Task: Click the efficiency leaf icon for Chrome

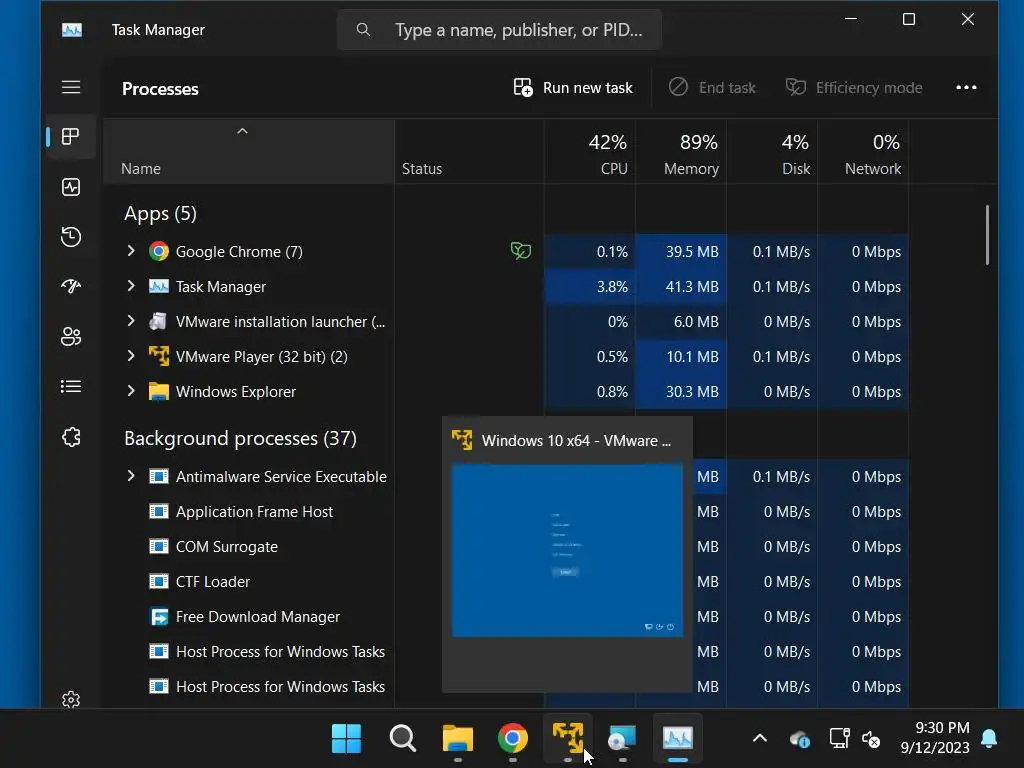Action: point(520,251)
